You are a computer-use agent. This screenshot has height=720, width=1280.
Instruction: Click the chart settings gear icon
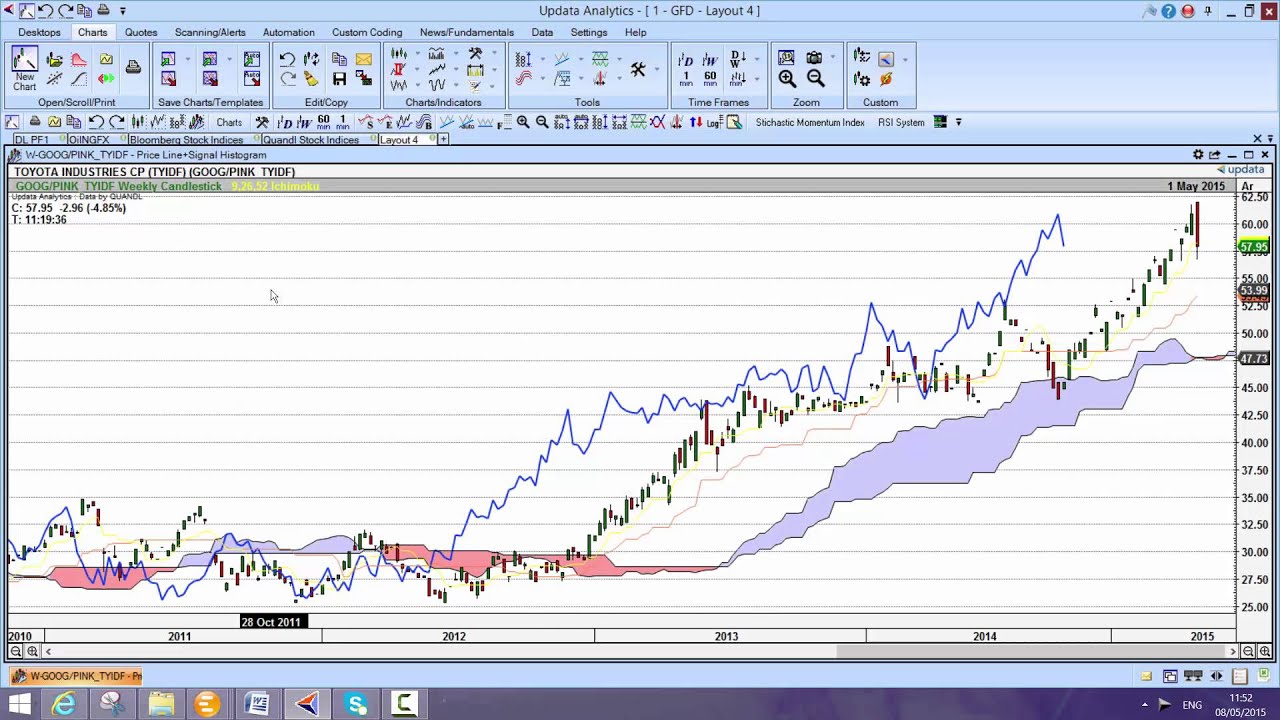(1198, 155)
